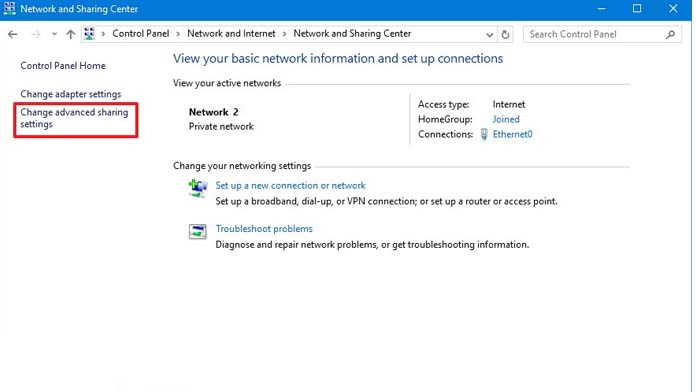This screenshot has width=696, height=392.
Task: Expand chevron after Control Panel breadcrumb
Action: (178, 34)
